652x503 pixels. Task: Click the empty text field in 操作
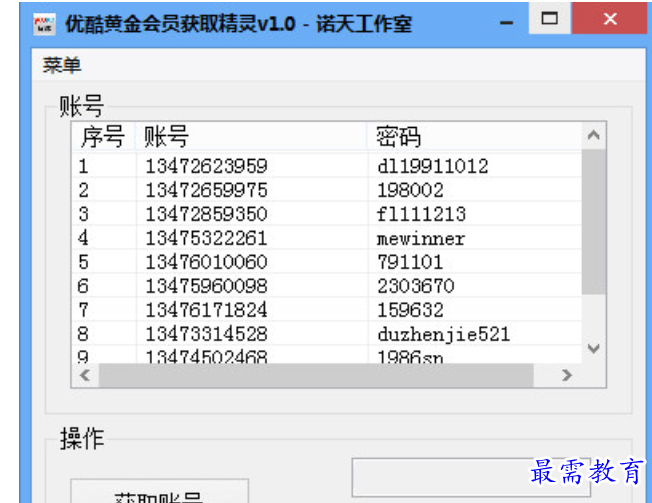(x=471, y=478)
